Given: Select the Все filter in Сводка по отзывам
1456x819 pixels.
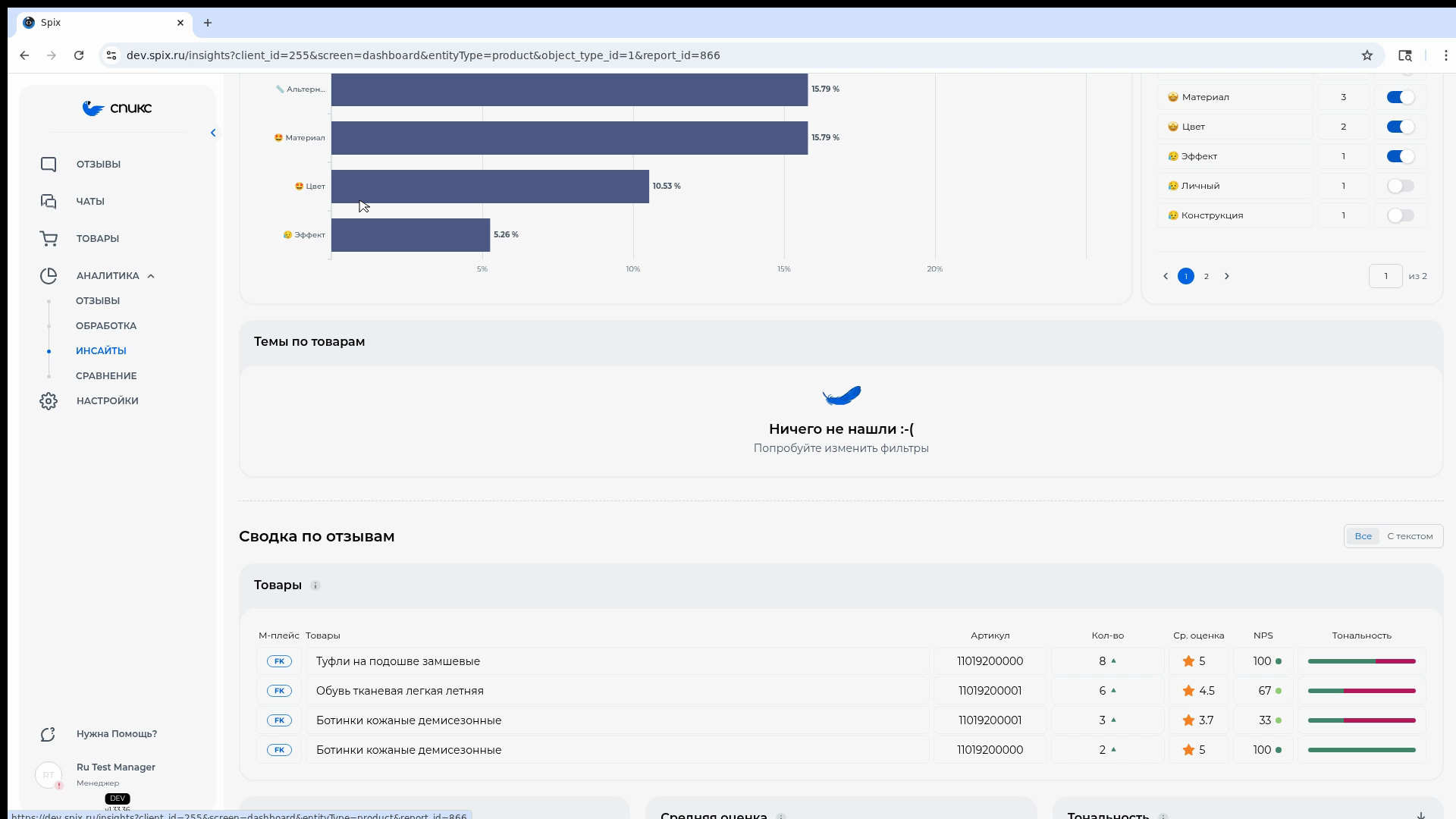Looking at the screenshot, I should (1363, 536).
